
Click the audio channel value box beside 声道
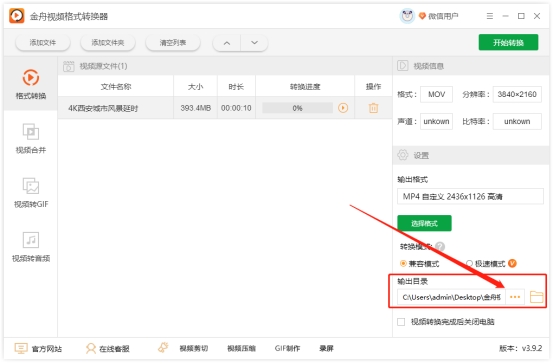pos(436,121)
